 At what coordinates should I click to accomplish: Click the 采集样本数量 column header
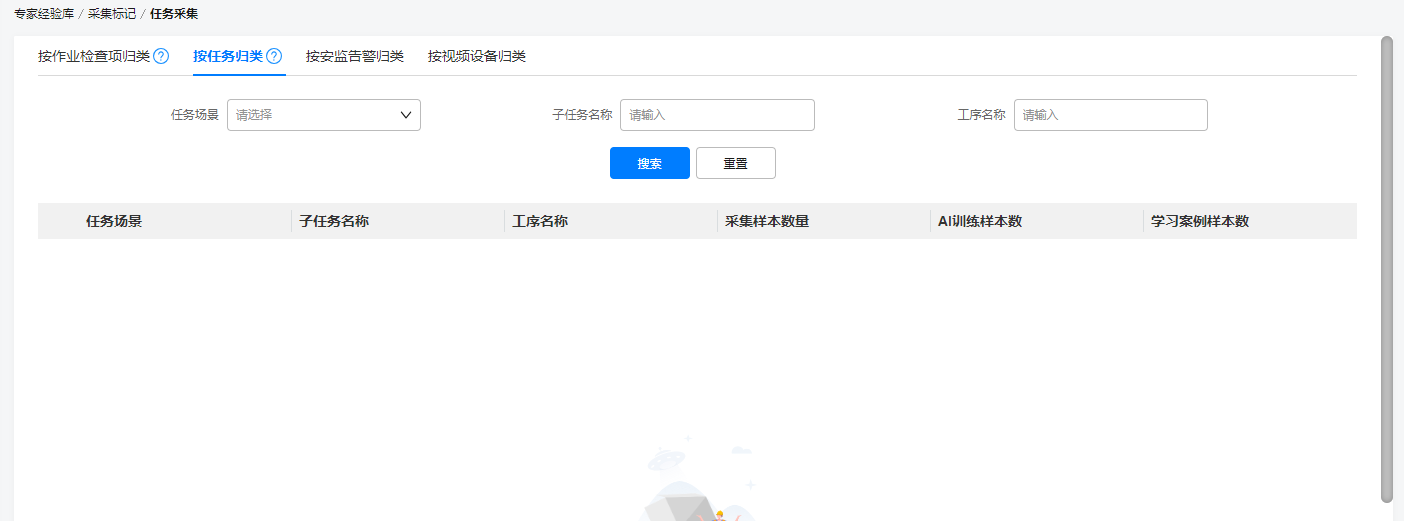(x=767, y=221)
